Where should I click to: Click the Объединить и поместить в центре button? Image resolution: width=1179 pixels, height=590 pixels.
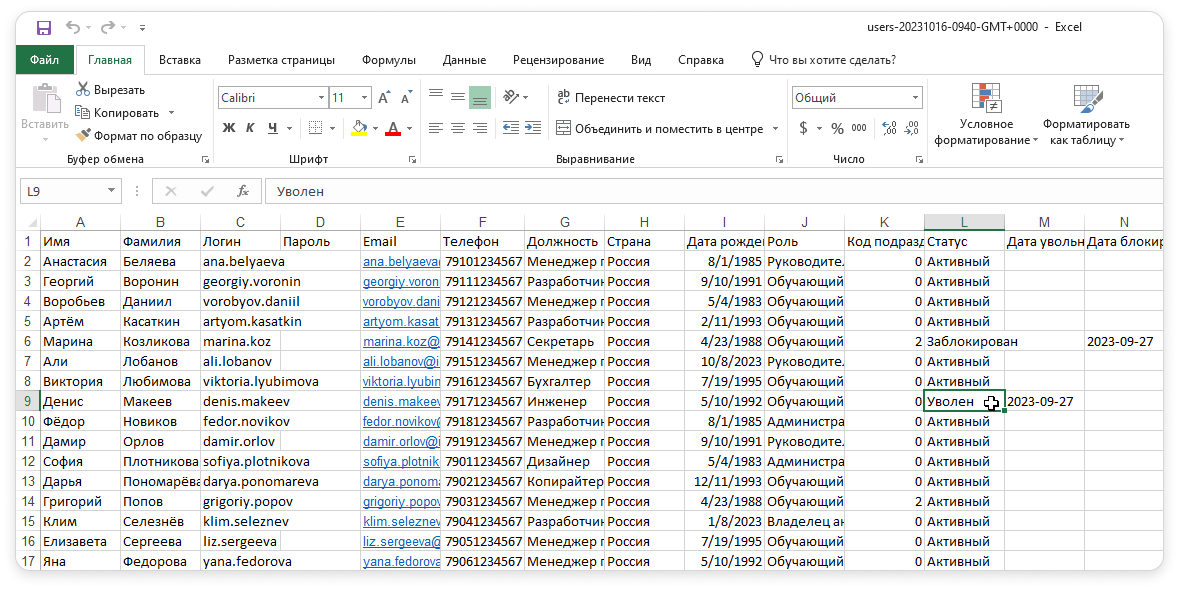659,129
